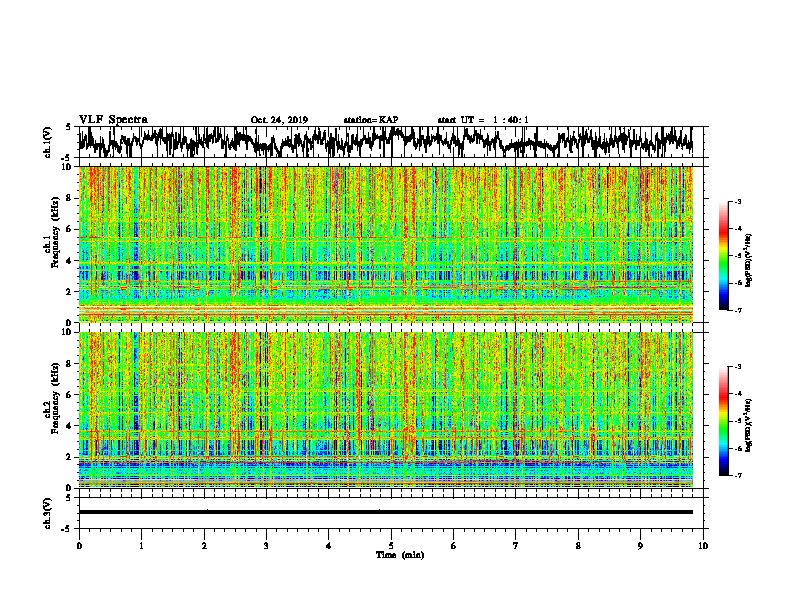792x612 pixels.
Task: Click inside the ch.2 spectrogram panel
Action: 386,410
